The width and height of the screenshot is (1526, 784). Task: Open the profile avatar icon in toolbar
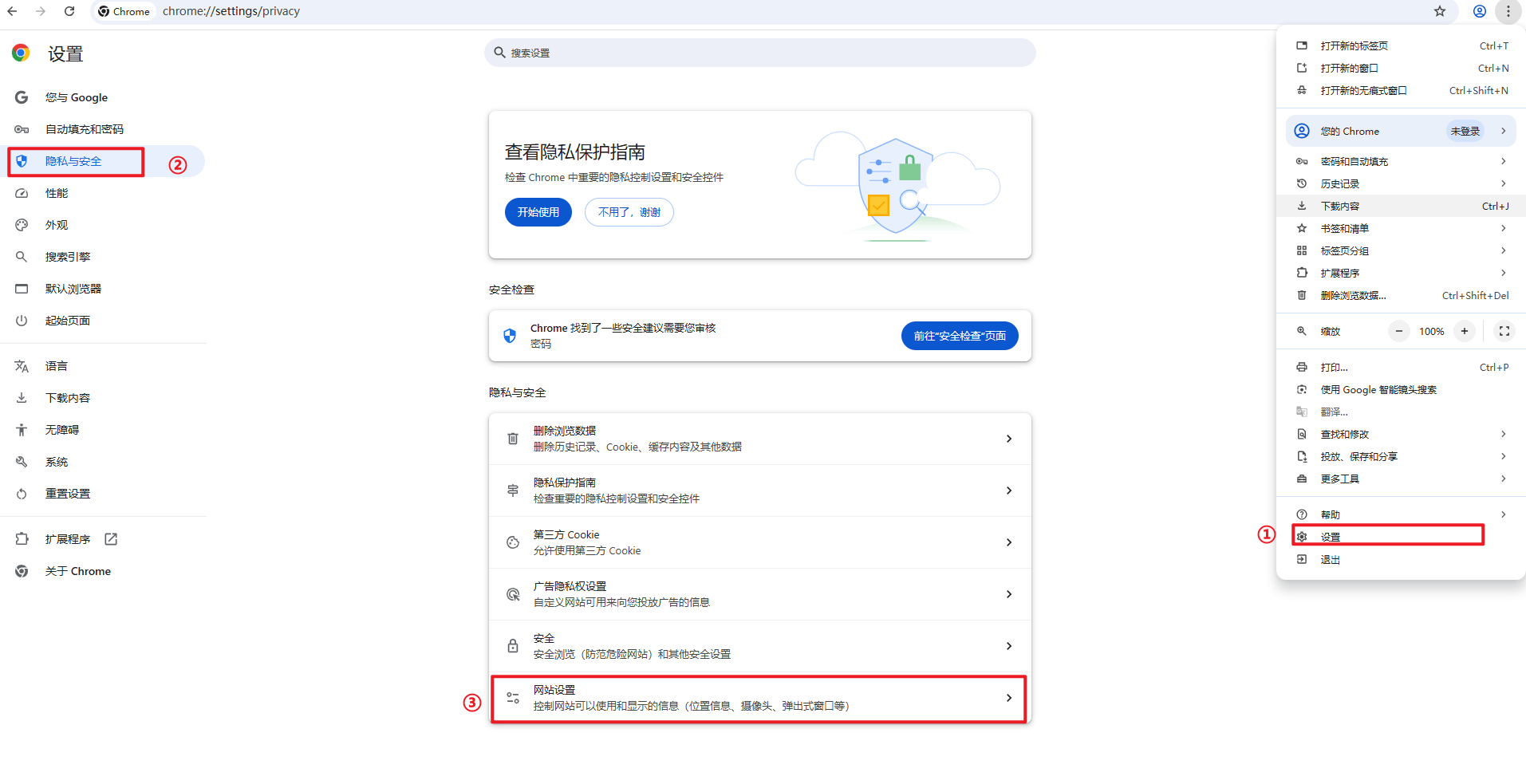(x=1479, y=11)
